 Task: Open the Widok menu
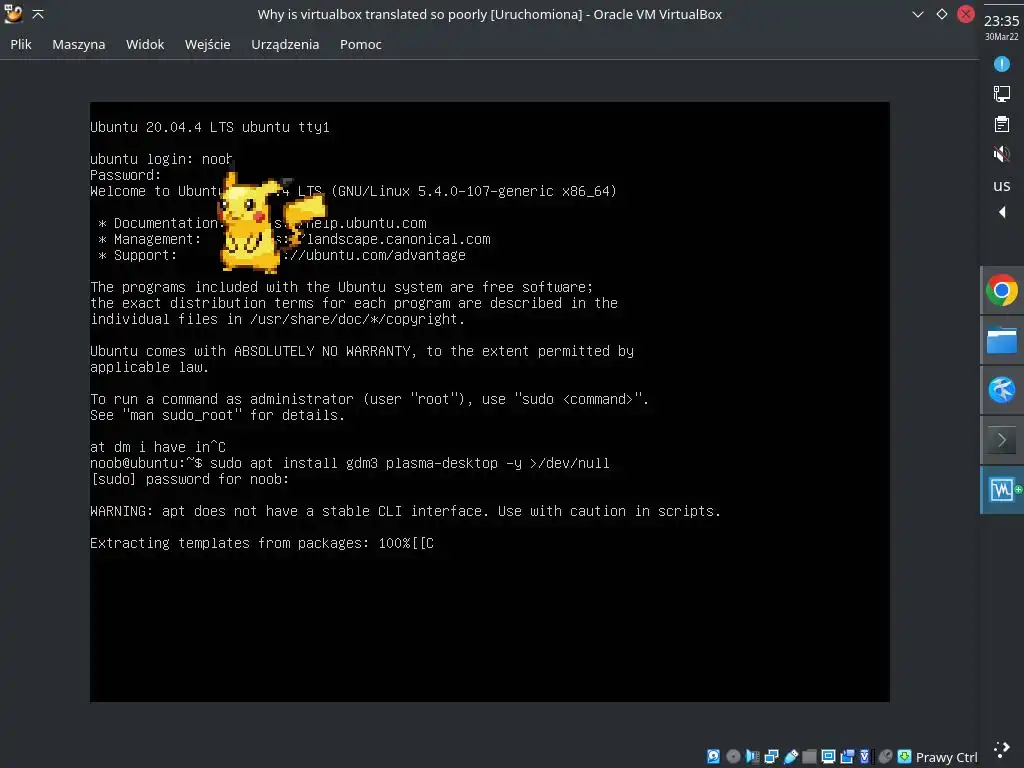(x=145, y=44)
